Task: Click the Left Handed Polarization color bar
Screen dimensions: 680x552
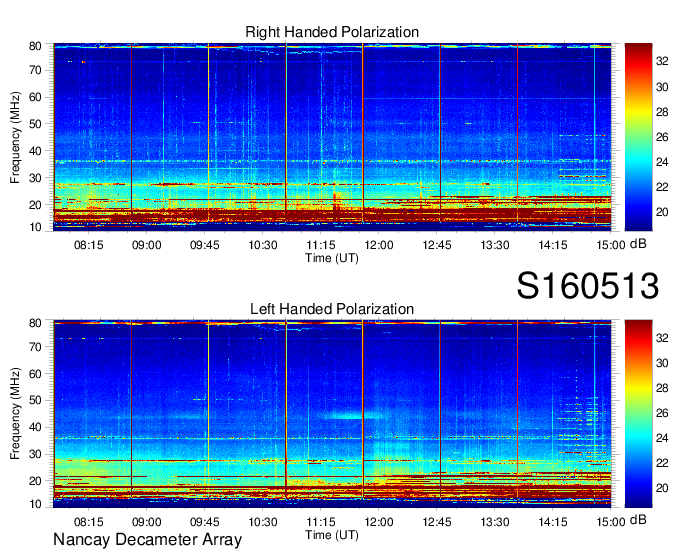Action: (x=638, y=413)
